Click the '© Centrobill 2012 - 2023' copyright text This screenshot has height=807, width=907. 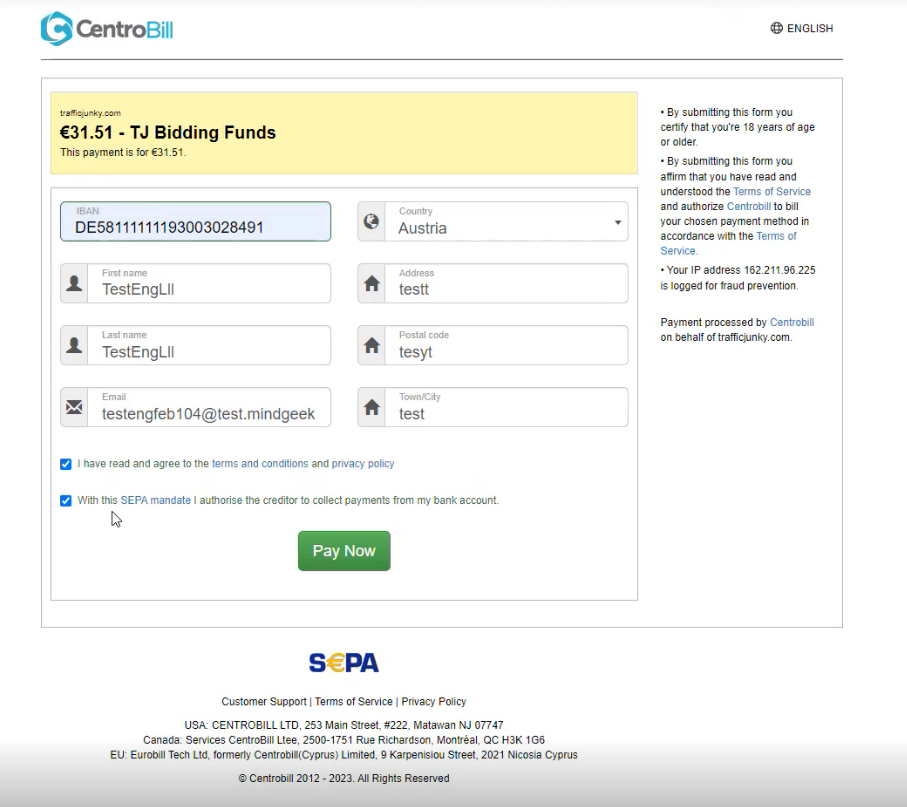coord(344,779)
